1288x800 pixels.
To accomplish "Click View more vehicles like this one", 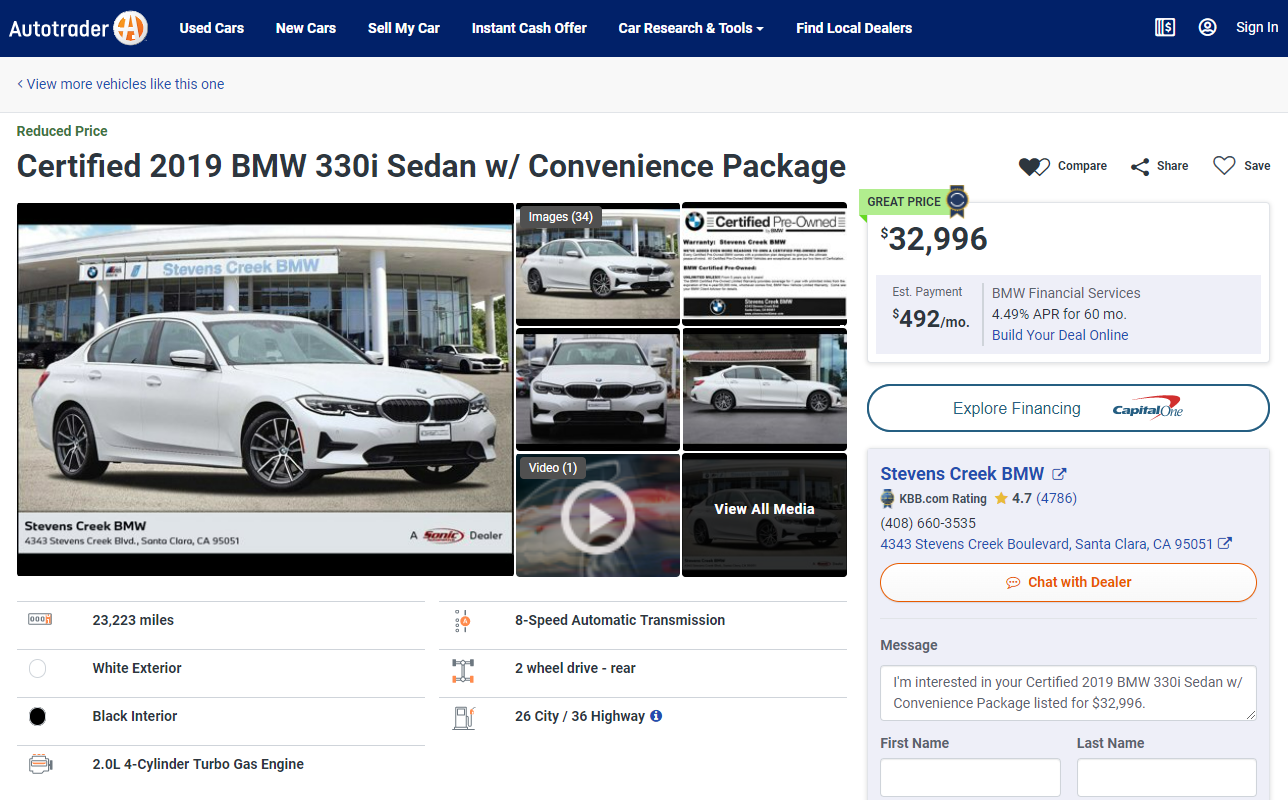I will [x=121, y=84].
